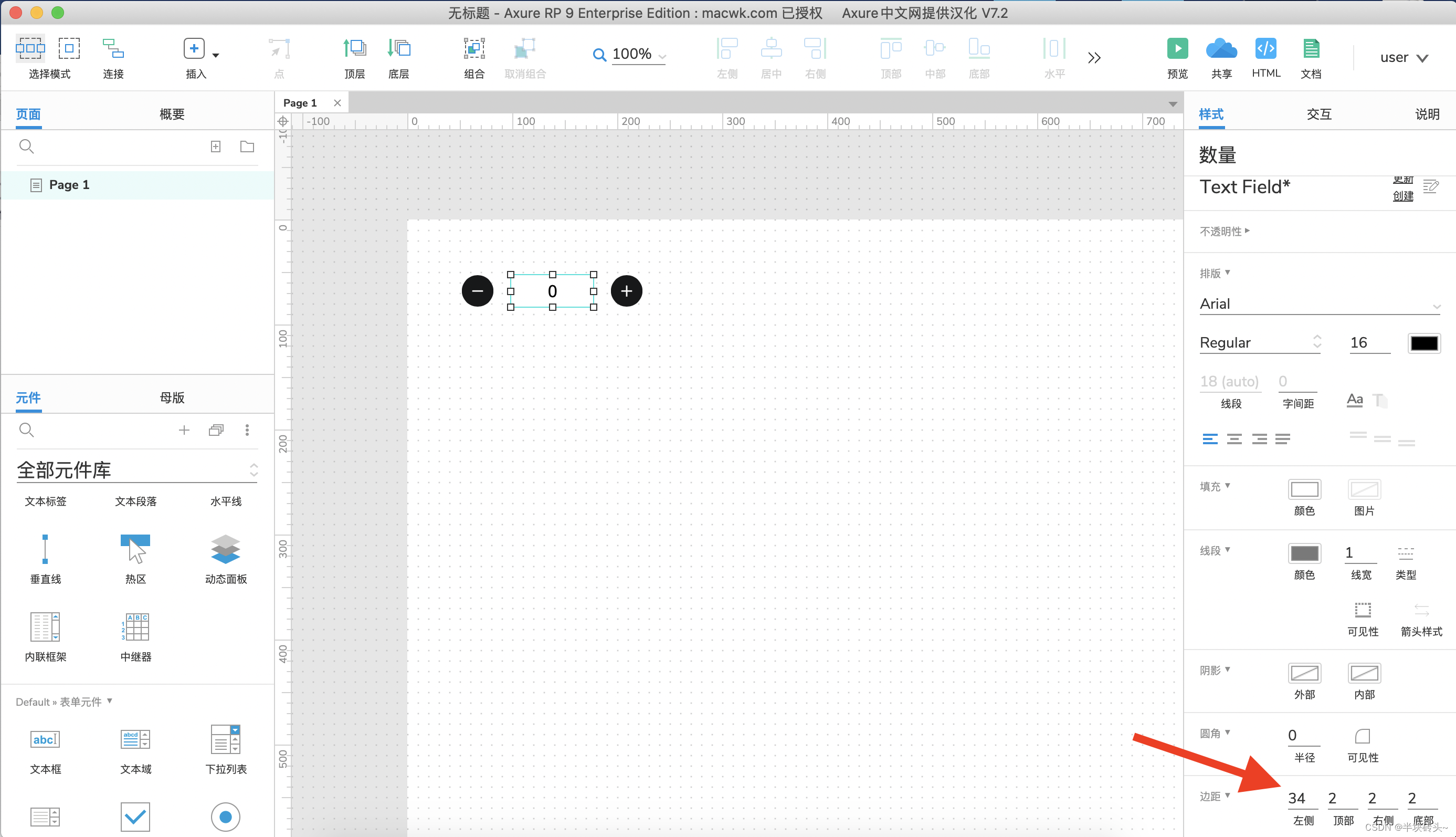Open the HTML generate icon
The image size is (1456, 837).
tap(1265, 49)
